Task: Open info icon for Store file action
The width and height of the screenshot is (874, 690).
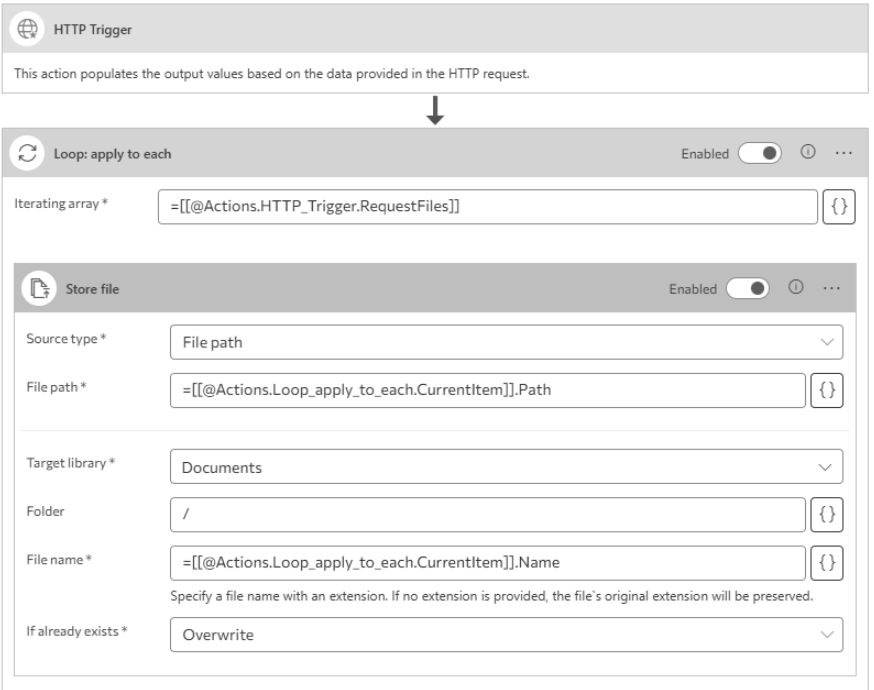Action: 797,289
